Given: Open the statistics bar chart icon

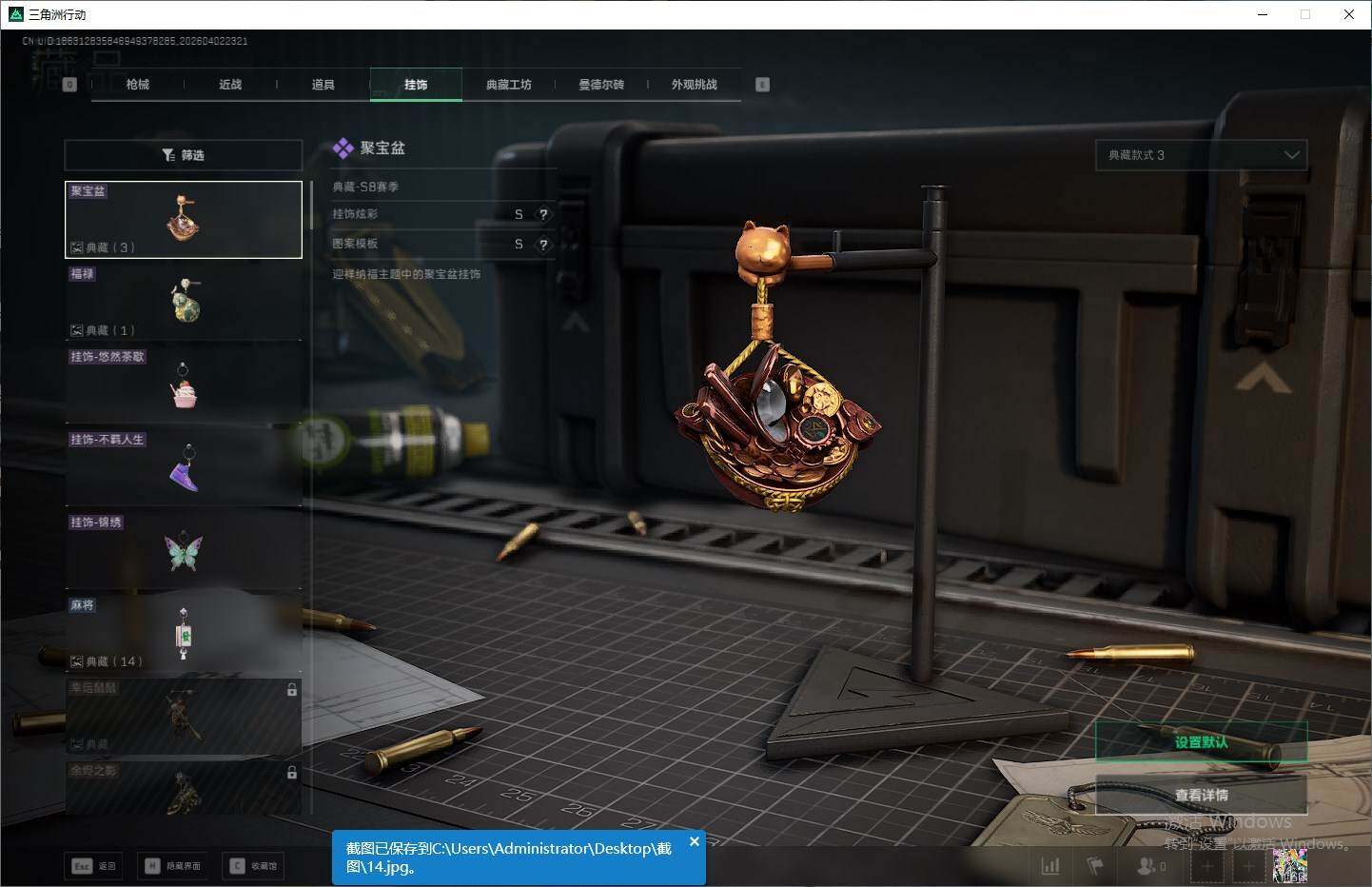Looking at the screenshot, I should [x=1050, y=866].
